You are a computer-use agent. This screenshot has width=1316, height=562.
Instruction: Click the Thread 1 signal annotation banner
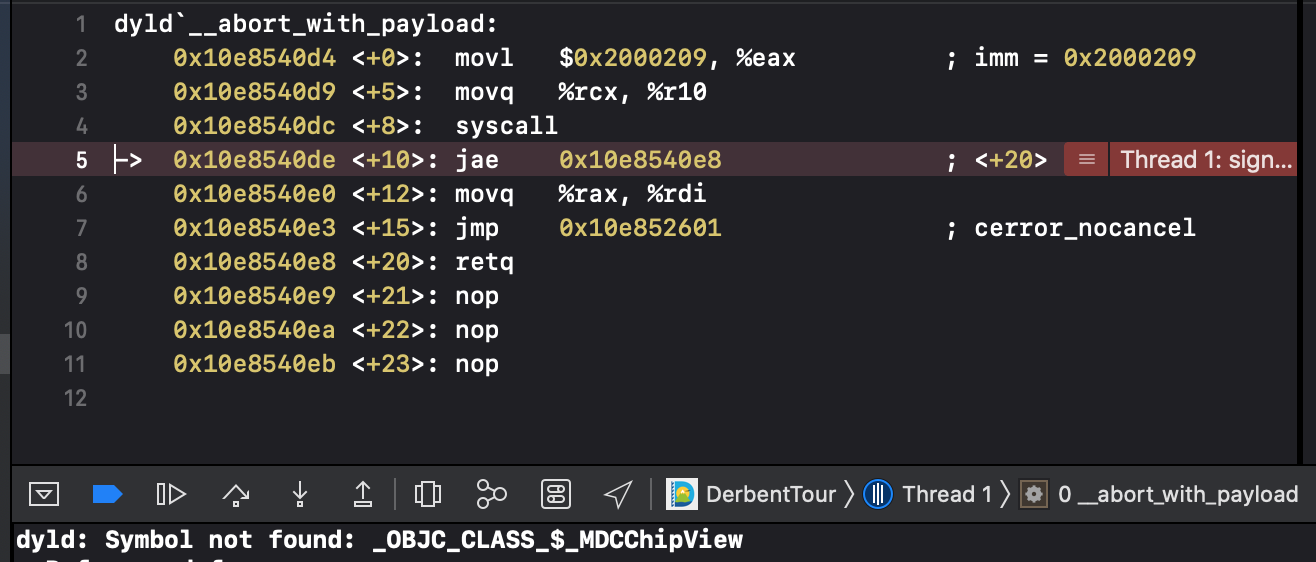1203,160
